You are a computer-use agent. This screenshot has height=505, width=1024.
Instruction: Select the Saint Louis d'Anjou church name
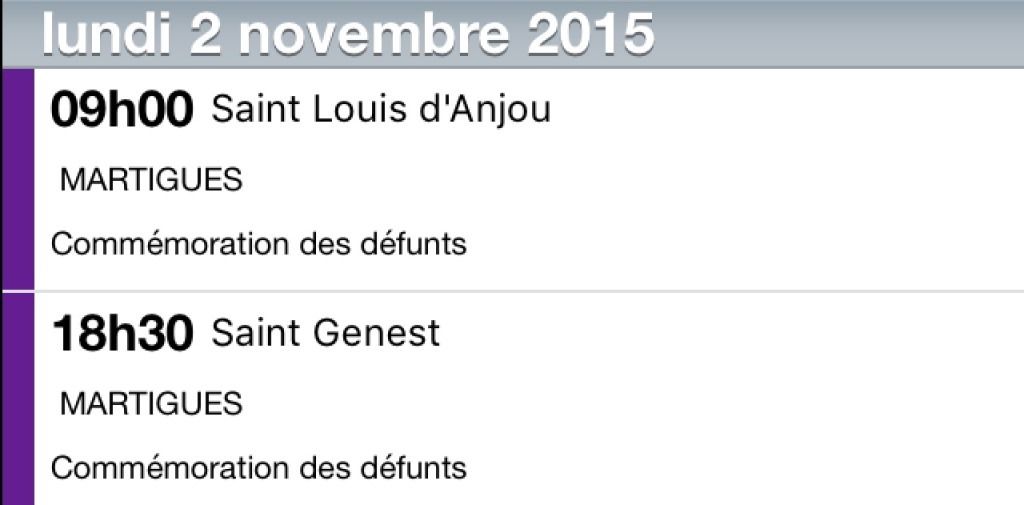(x=381, y=109)
